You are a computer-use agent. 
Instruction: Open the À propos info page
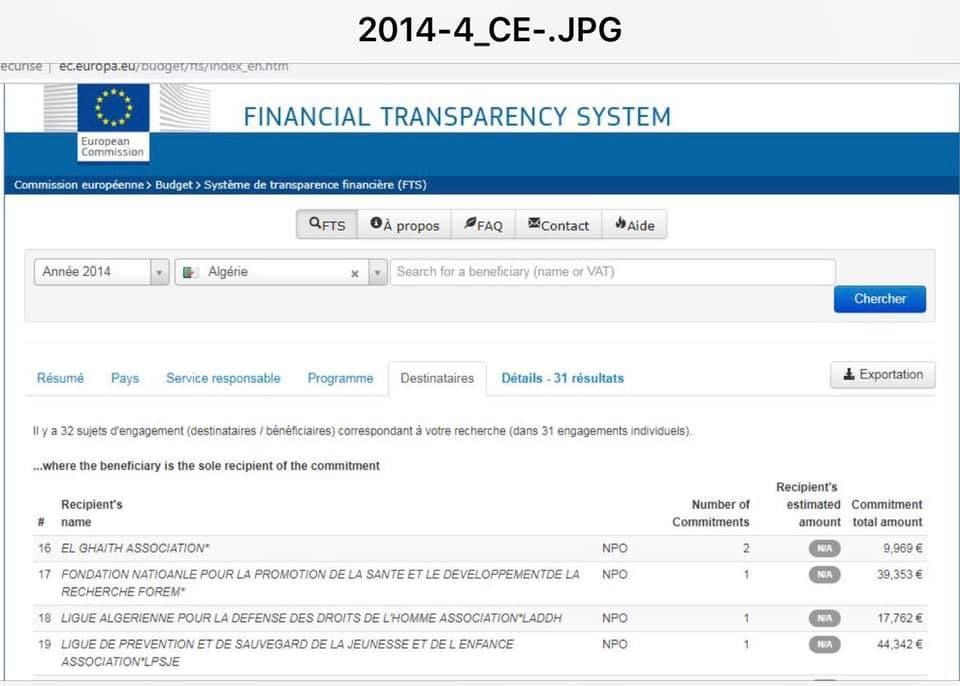[404, 225]
